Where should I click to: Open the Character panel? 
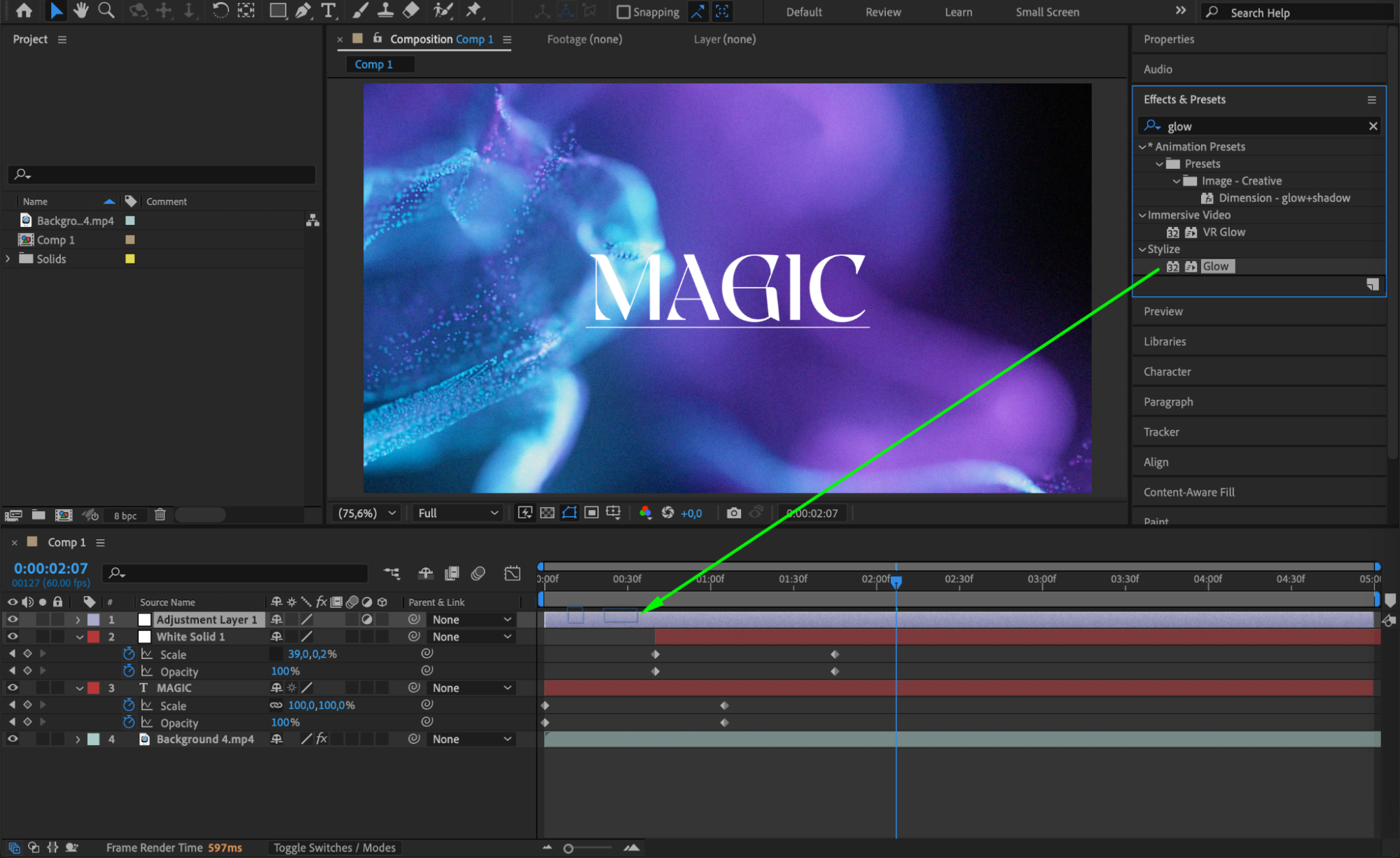pyautogui.click(x=1167, y=371)
